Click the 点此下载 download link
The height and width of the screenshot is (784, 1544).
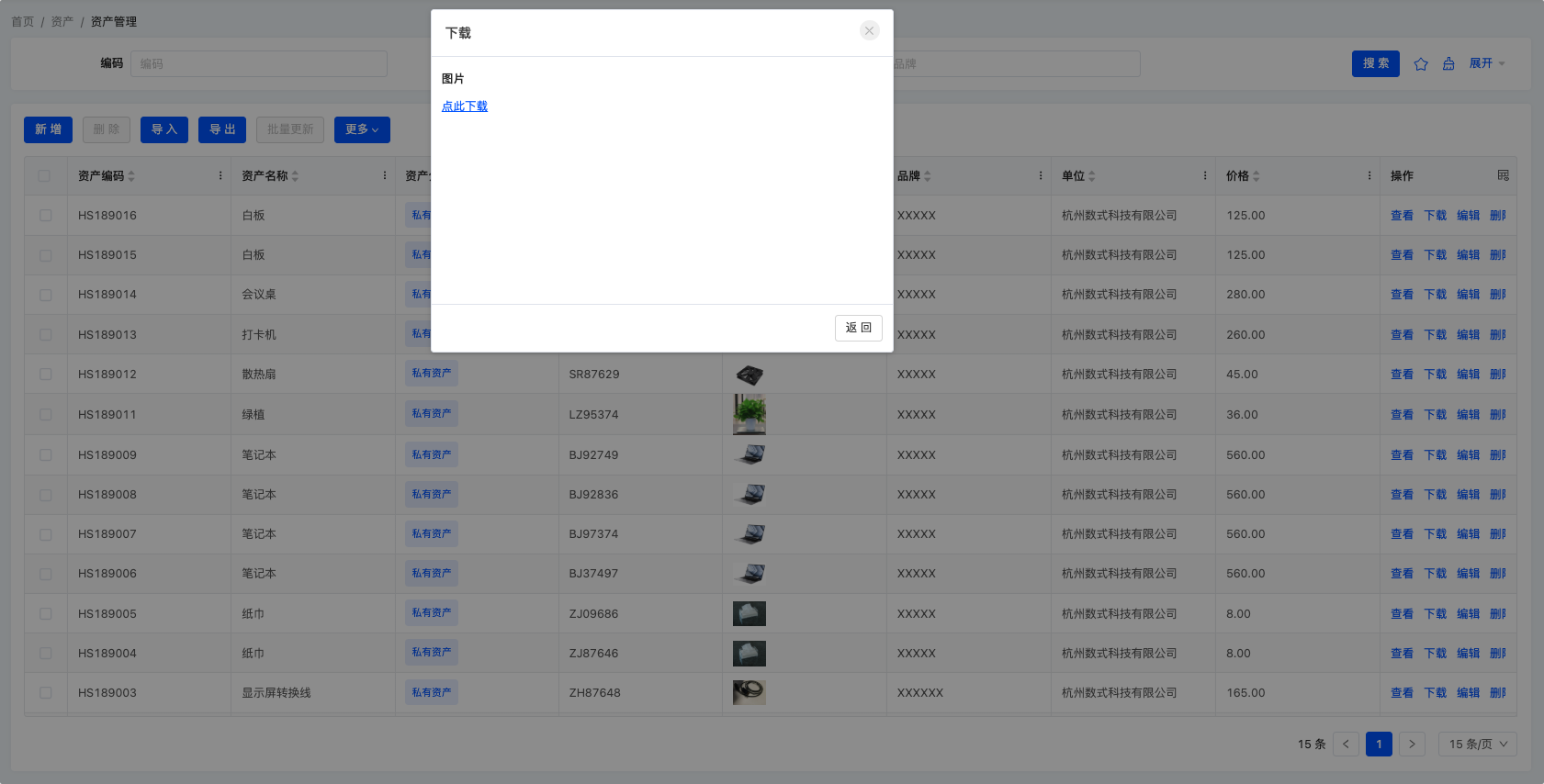pyautogui.click(x=465, y=106)
